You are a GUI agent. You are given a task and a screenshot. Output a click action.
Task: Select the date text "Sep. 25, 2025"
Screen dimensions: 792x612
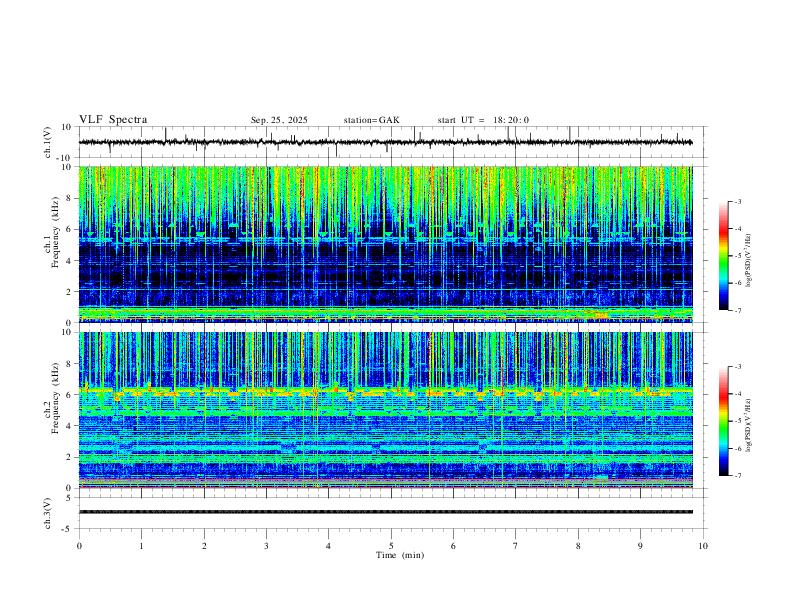(279, 120)
